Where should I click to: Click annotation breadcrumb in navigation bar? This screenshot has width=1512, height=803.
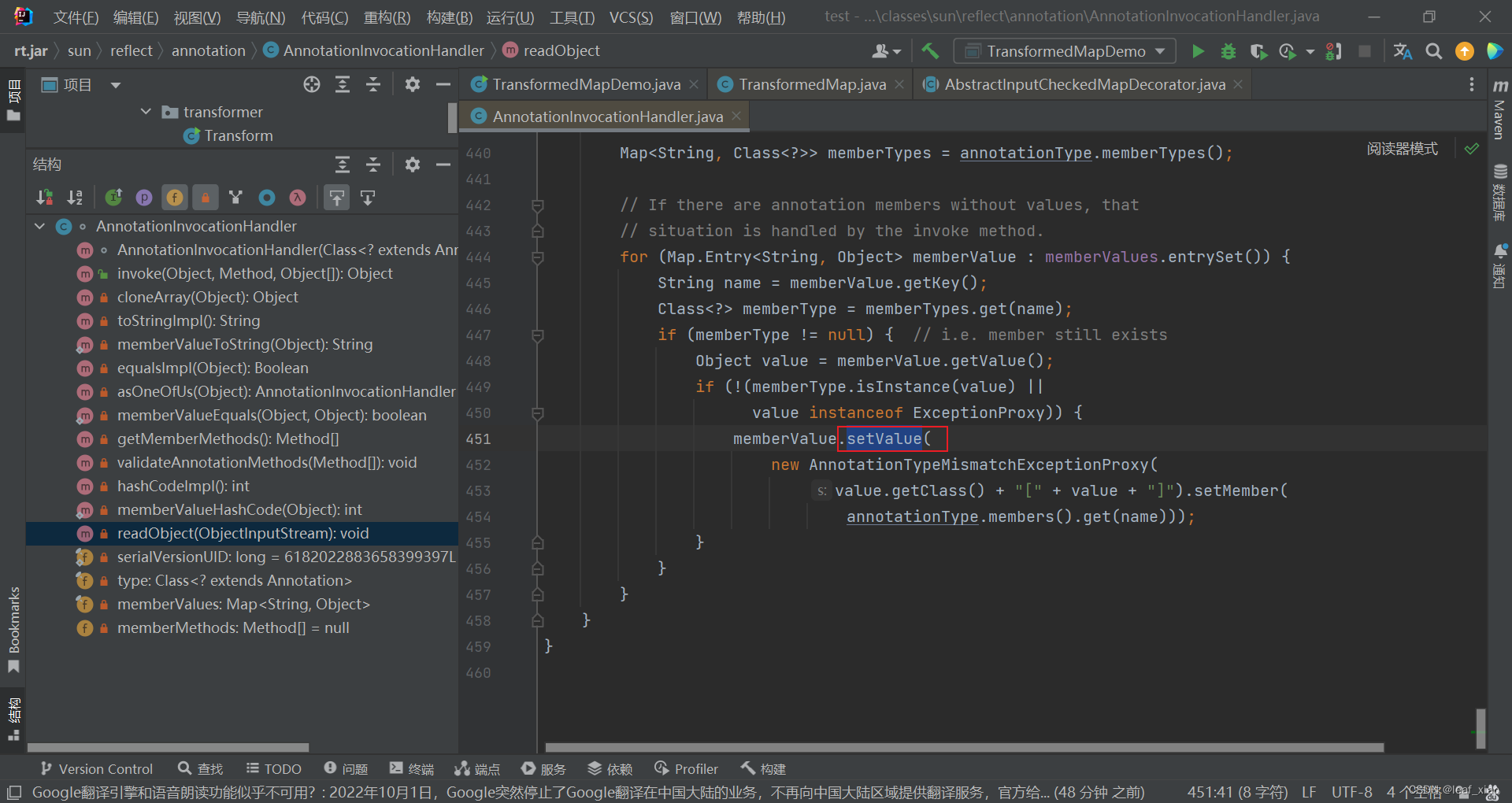pos(209,51)
